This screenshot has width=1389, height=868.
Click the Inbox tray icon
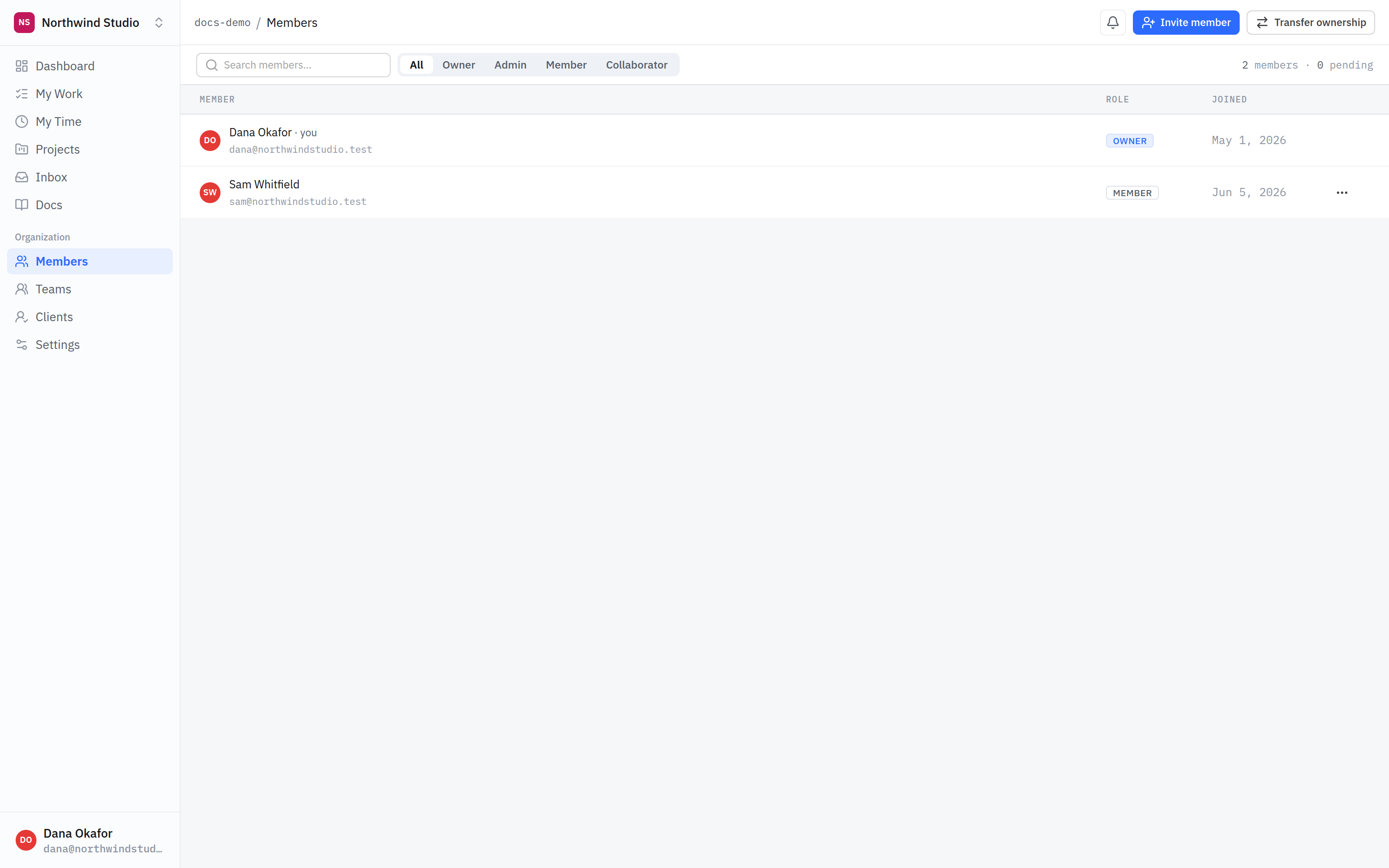tap(22, 177)
